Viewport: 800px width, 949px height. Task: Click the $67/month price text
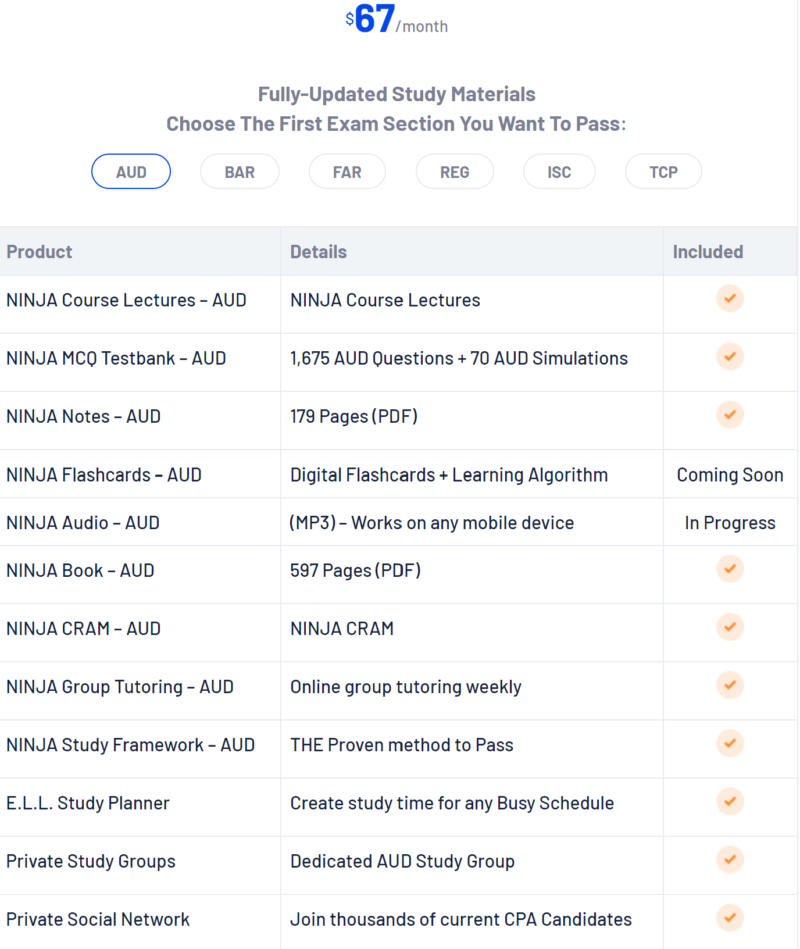[x=397, y=19]
